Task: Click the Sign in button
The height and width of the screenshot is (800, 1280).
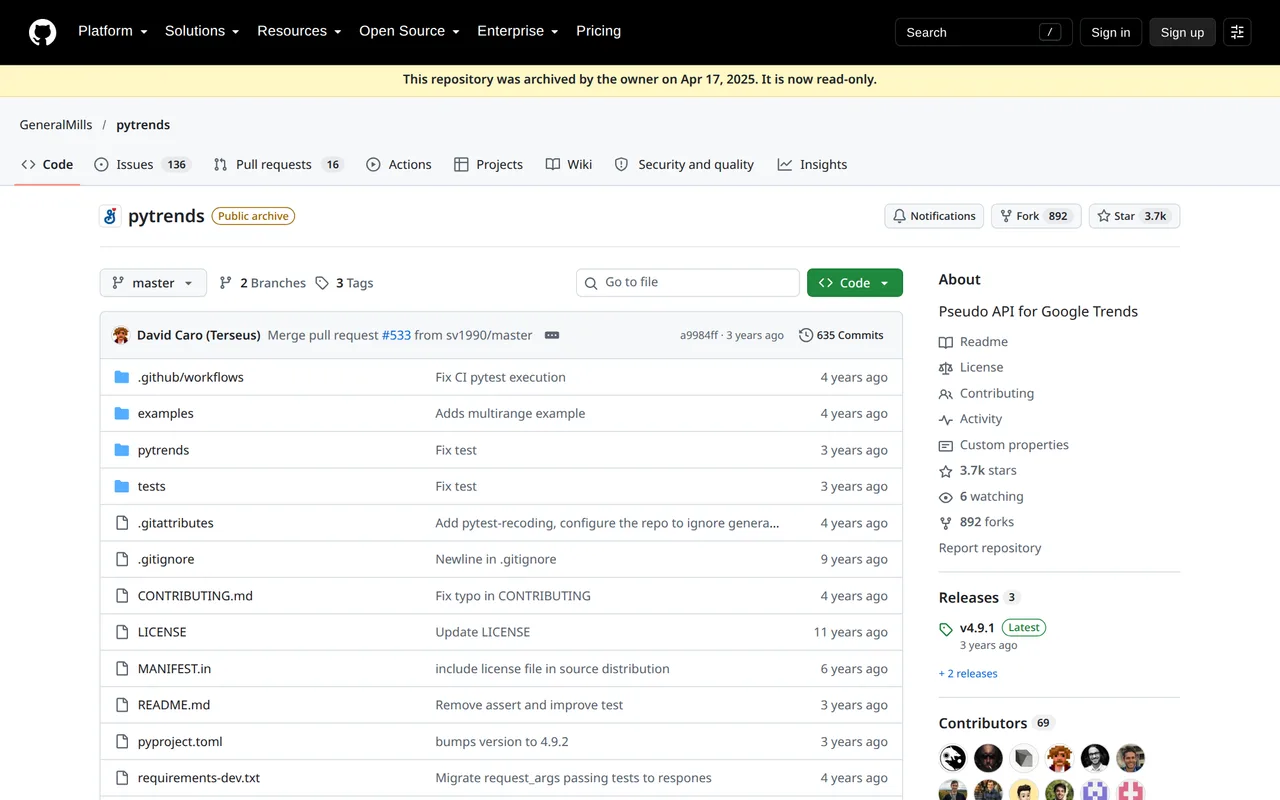Action: point(1111,32)
